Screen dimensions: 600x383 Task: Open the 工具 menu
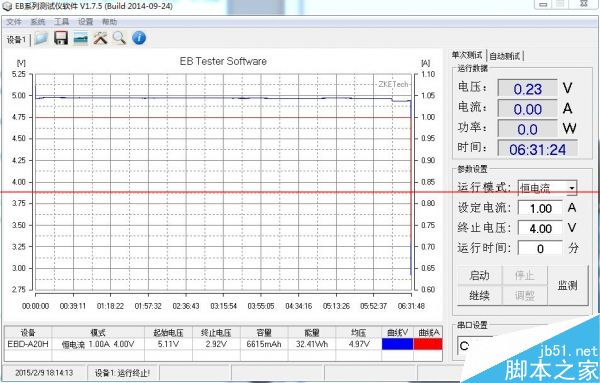pyautogui.click(x=62, y=22)
